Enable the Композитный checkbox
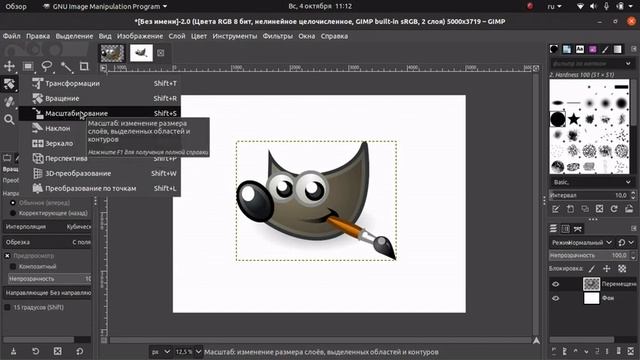The width and height of the screenshot is (640, 360). pyautogui.click(x=13, y=267)
